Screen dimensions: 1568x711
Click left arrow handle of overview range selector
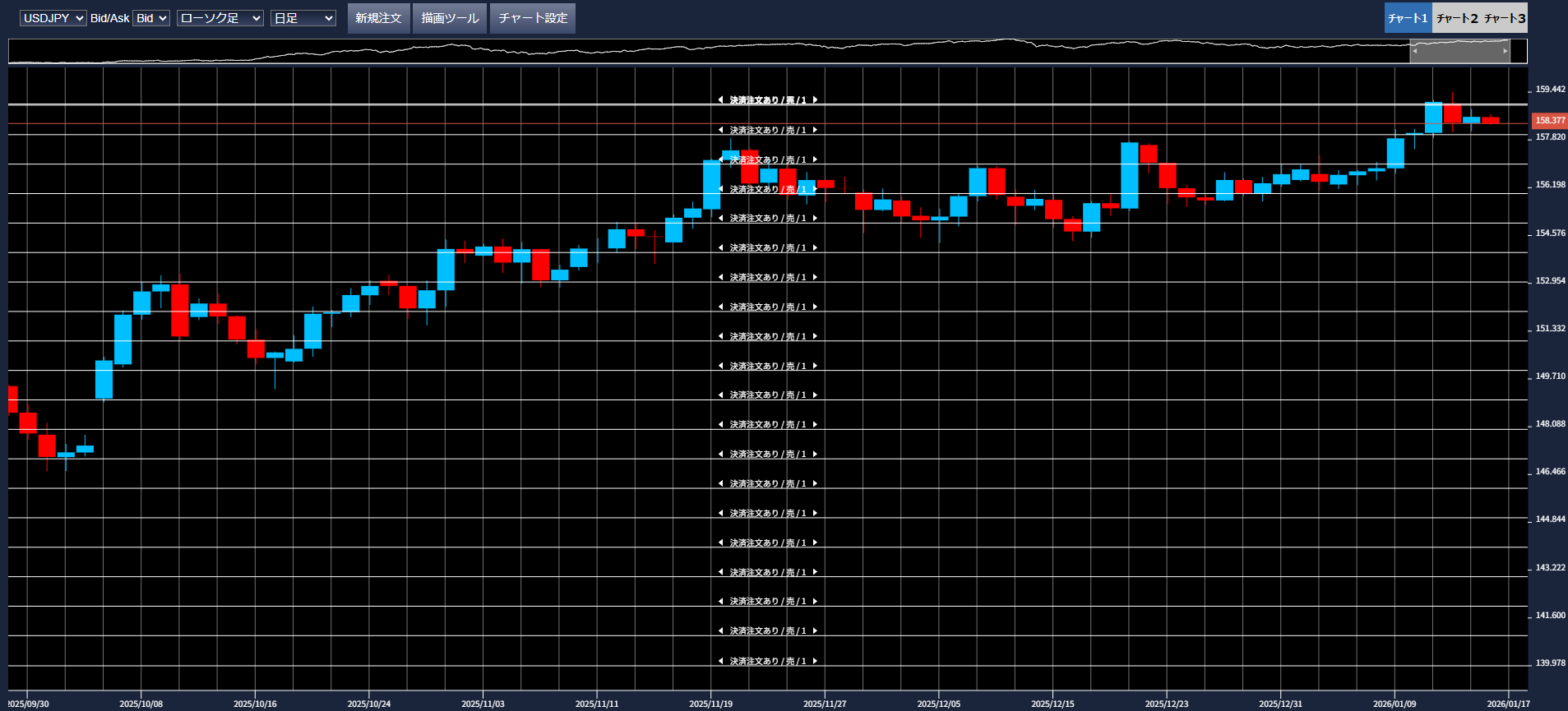pos(1414,51)
